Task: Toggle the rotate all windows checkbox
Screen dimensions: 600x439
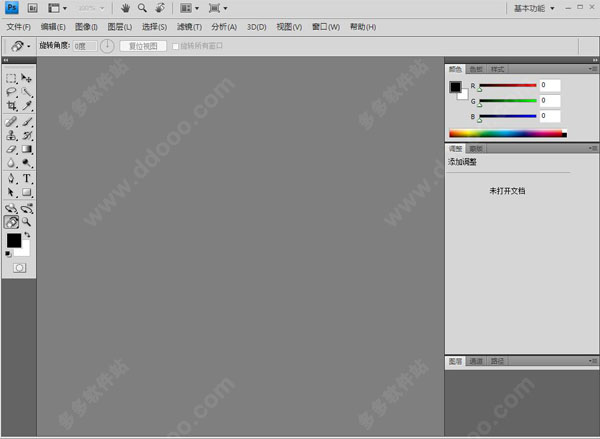Action: coord(176,46)
